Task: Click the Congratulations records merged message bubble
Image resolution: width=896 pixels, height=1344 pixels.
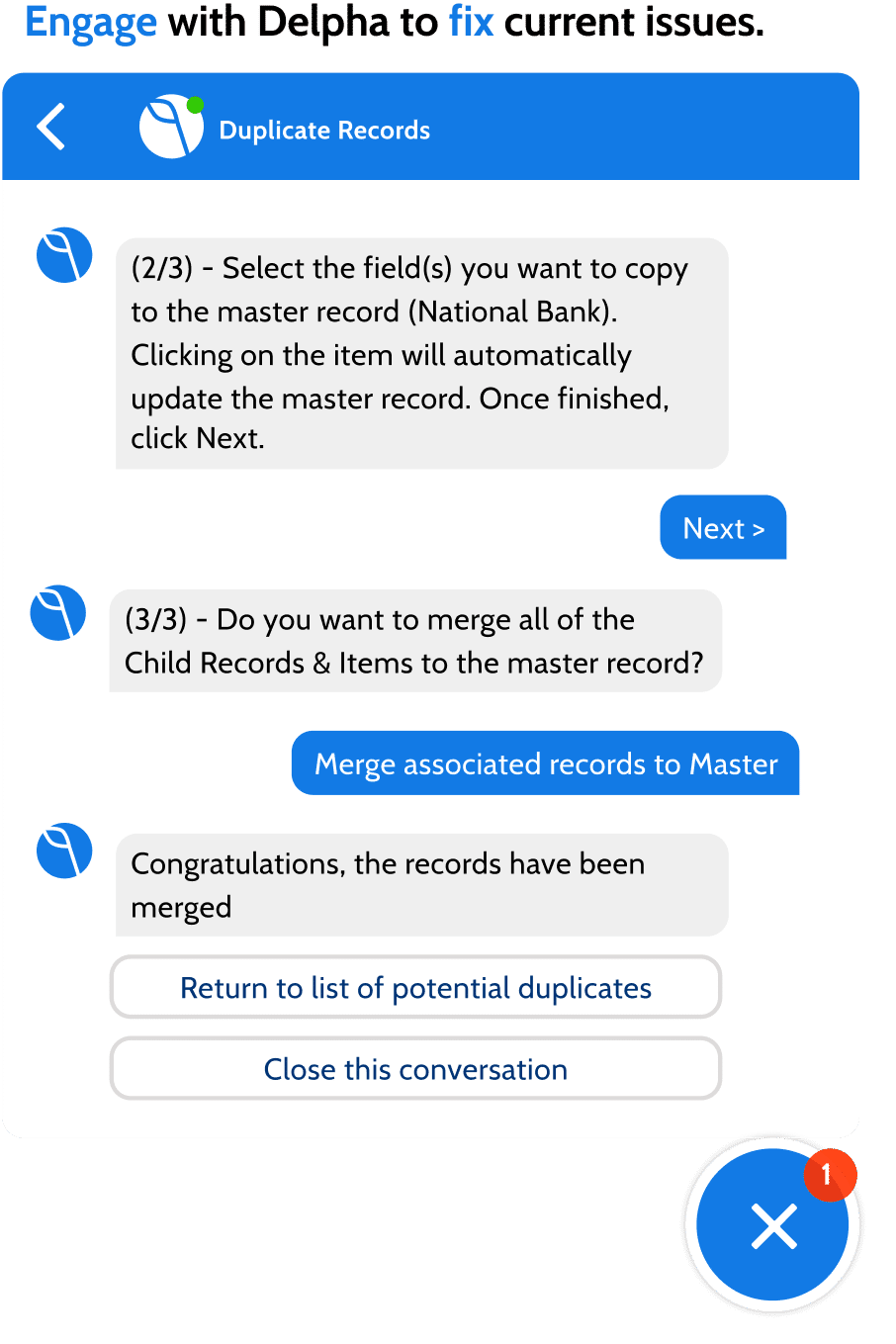Action: pyautogui.click(x=422, y=885)
